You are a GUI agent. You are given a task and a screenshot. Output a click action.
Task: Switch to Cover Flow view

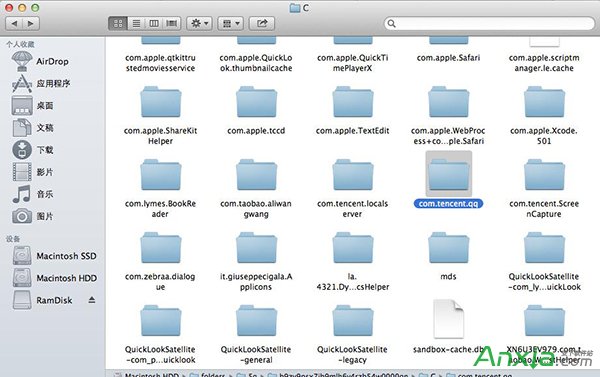(172, 23)
